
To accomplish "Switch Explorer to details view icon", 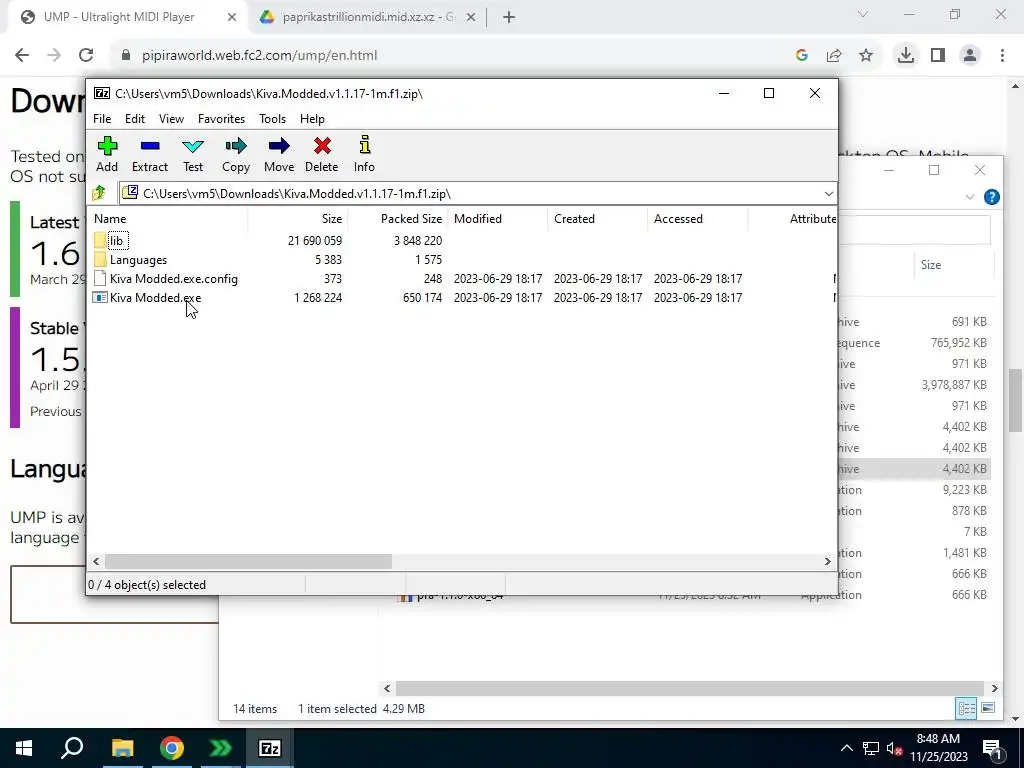I will click(x=966, y=708).
